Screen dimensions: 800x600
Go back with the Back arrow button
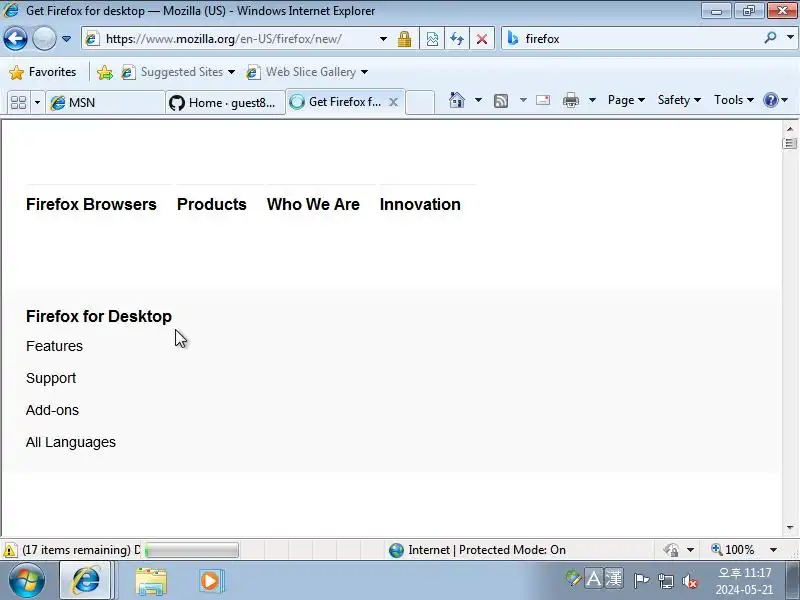(15, 38)
